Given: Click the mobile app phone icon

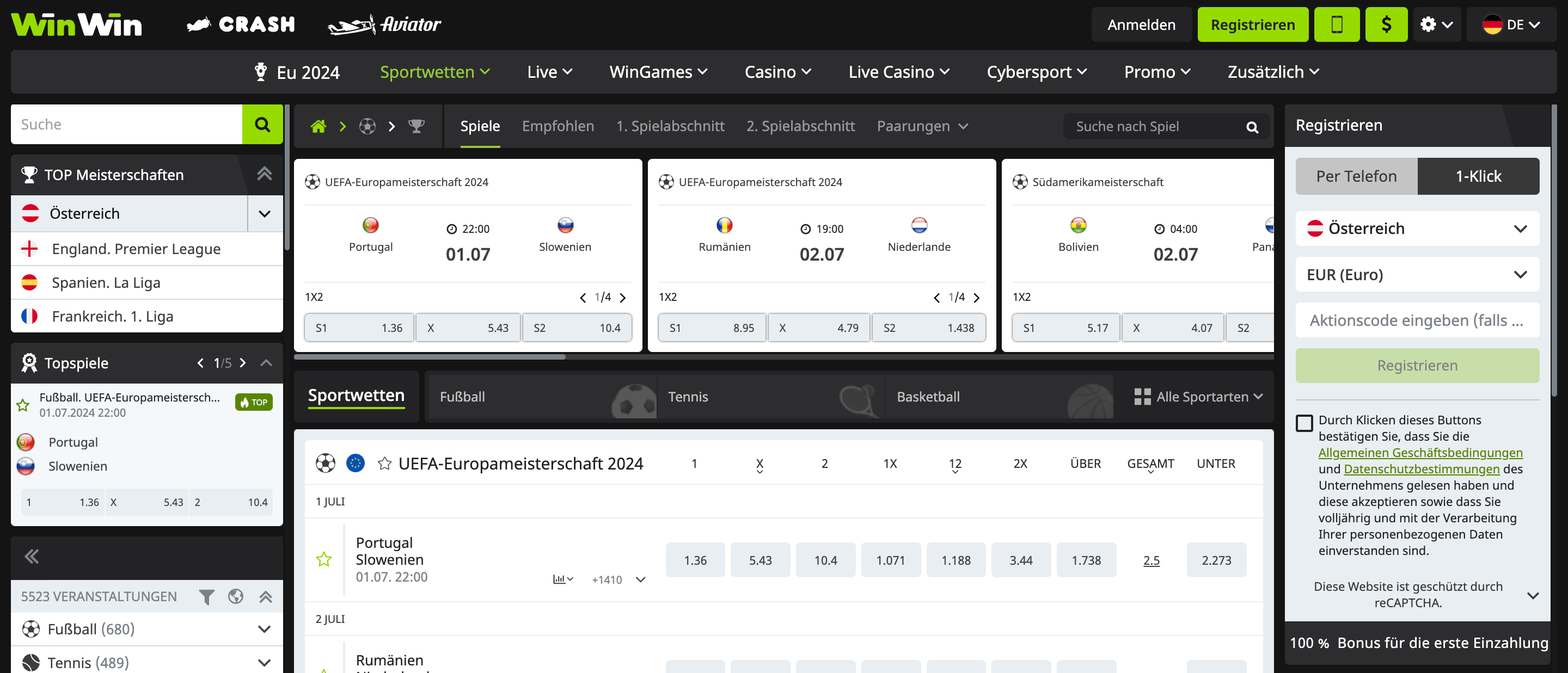Looking at the screenshot, I should (x=1336, y=25).
